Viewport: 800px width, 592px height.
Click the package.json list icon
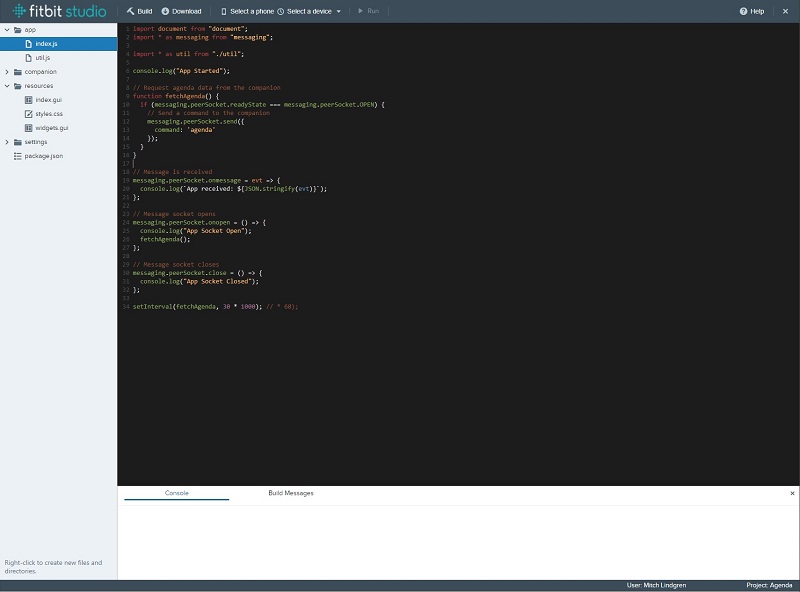point(18,156)
